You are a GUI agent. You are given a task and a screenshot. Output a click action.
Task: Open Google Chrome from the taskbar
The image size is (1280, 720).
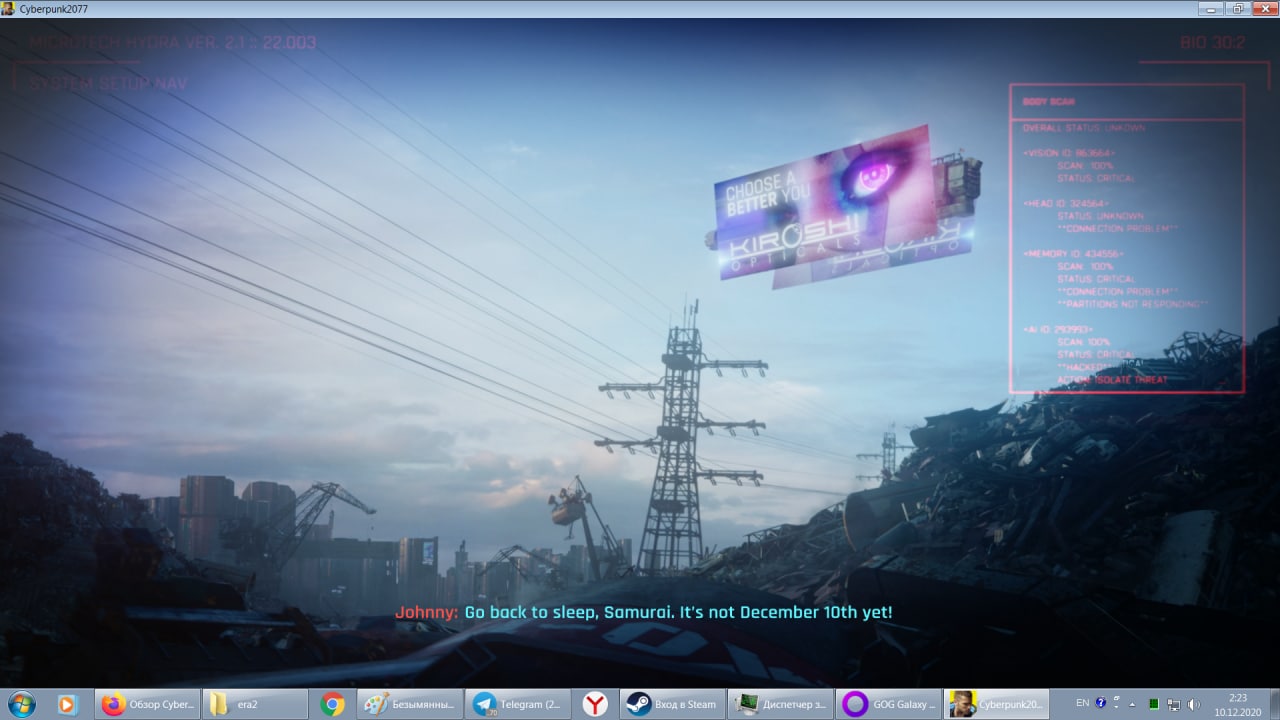pyautogui.click(x=333, y=704)
